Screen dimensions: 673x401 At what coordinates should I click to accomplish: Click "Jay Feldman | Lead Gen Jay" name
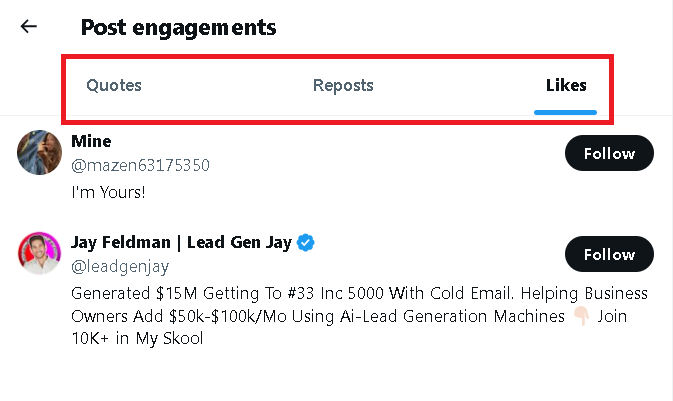tap(178, 243)
